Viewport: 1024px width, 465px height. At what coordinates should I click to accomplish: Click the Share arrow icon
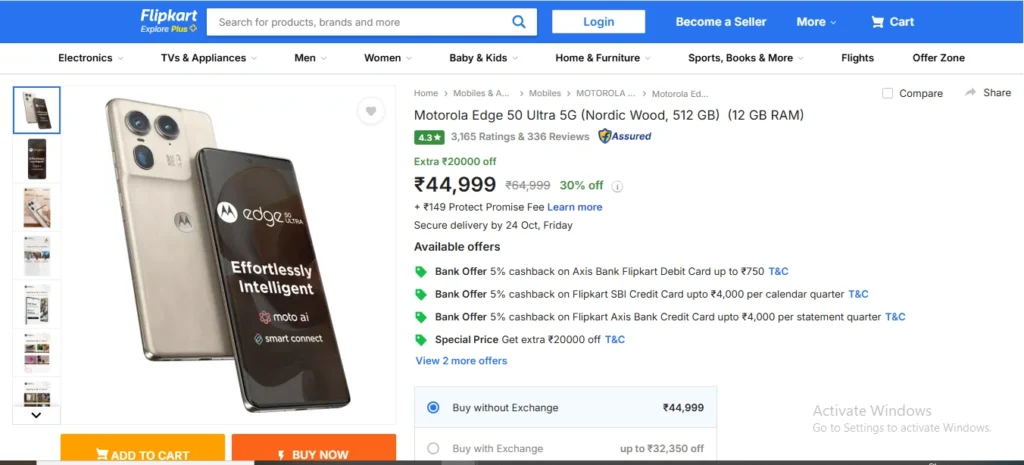pyautogui.click(x=970, y=92)
